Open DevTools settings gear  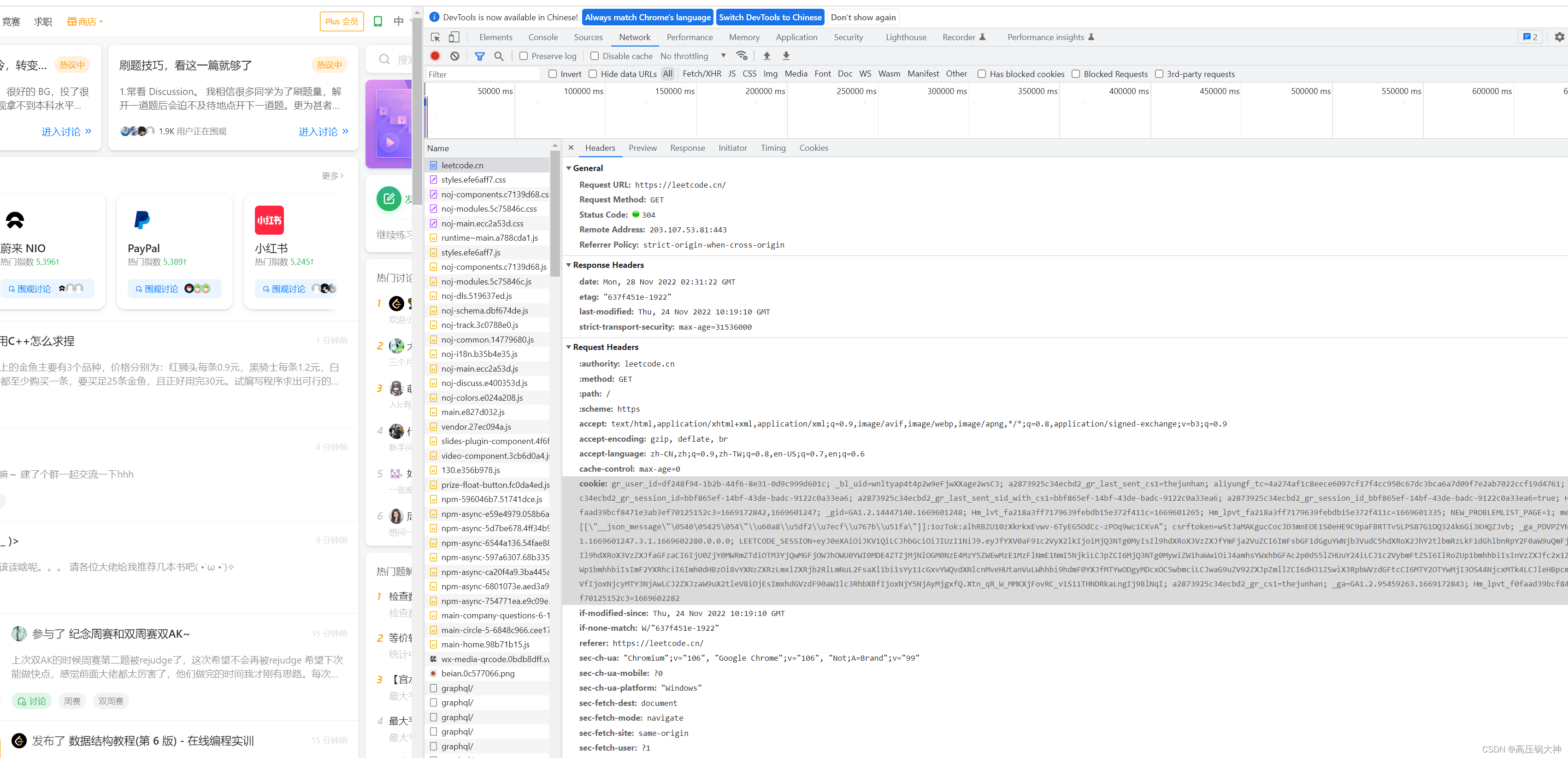tap(1559, 37)
